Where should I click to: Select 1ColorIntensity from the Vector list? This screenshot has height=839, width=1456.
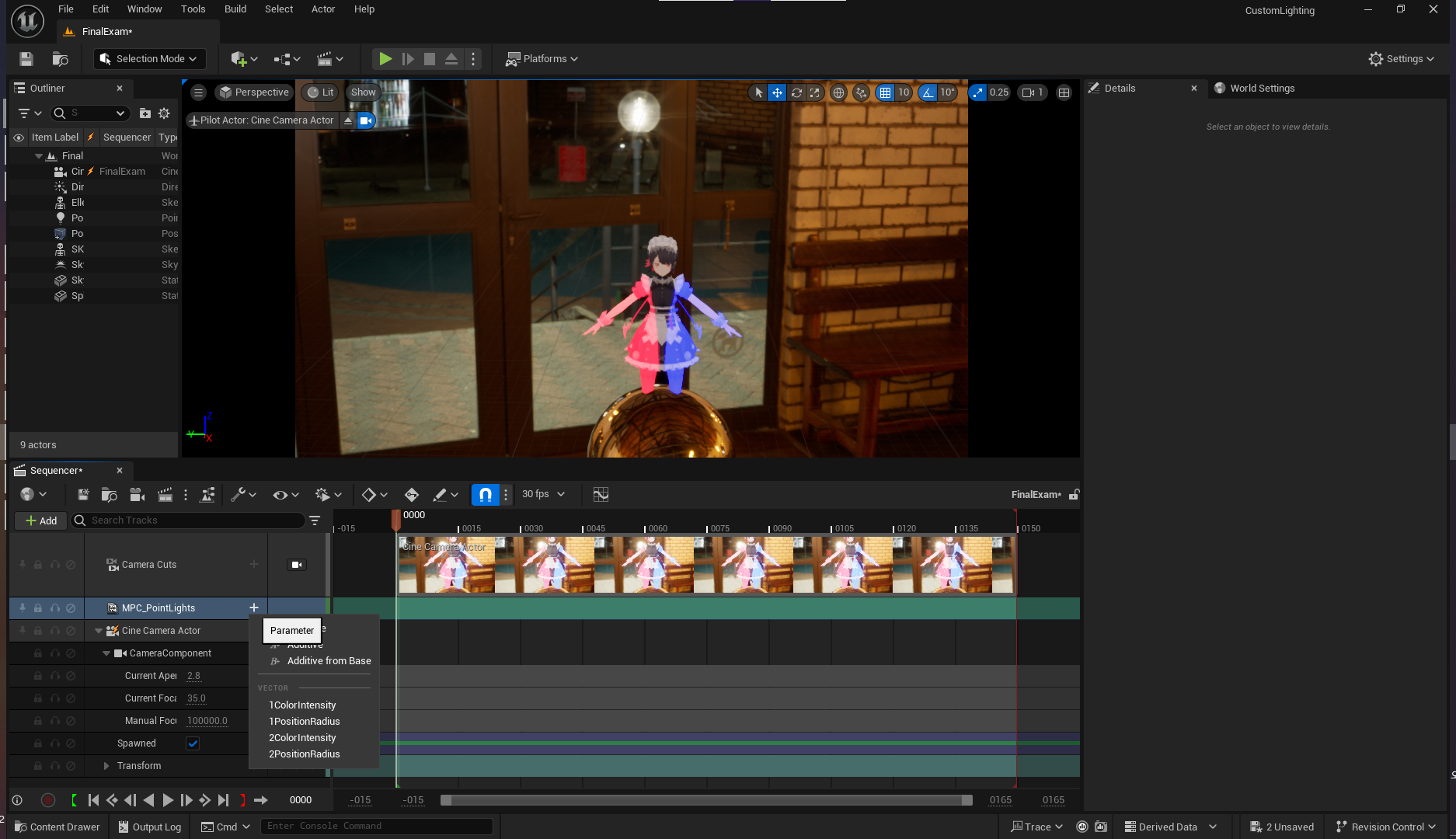click(302, 705)
